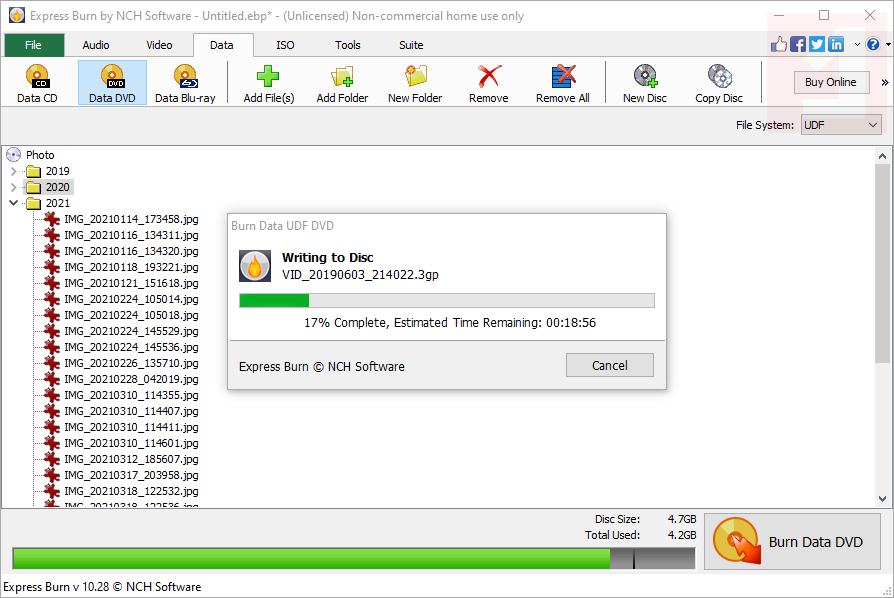894x598 pixels.
Task: Select the 2020 folder
Action: pyautogui.click(x=58, y=187)
